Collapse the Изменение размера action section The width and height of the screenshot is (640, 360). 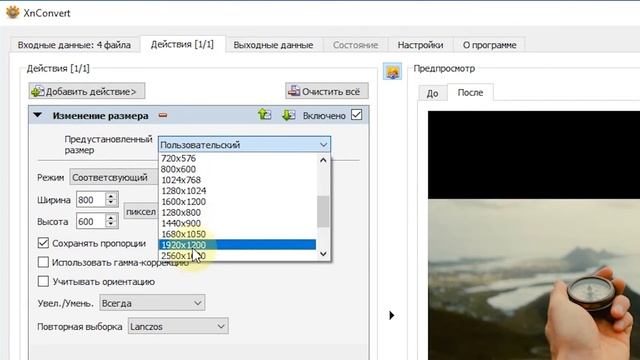[38, 116]
